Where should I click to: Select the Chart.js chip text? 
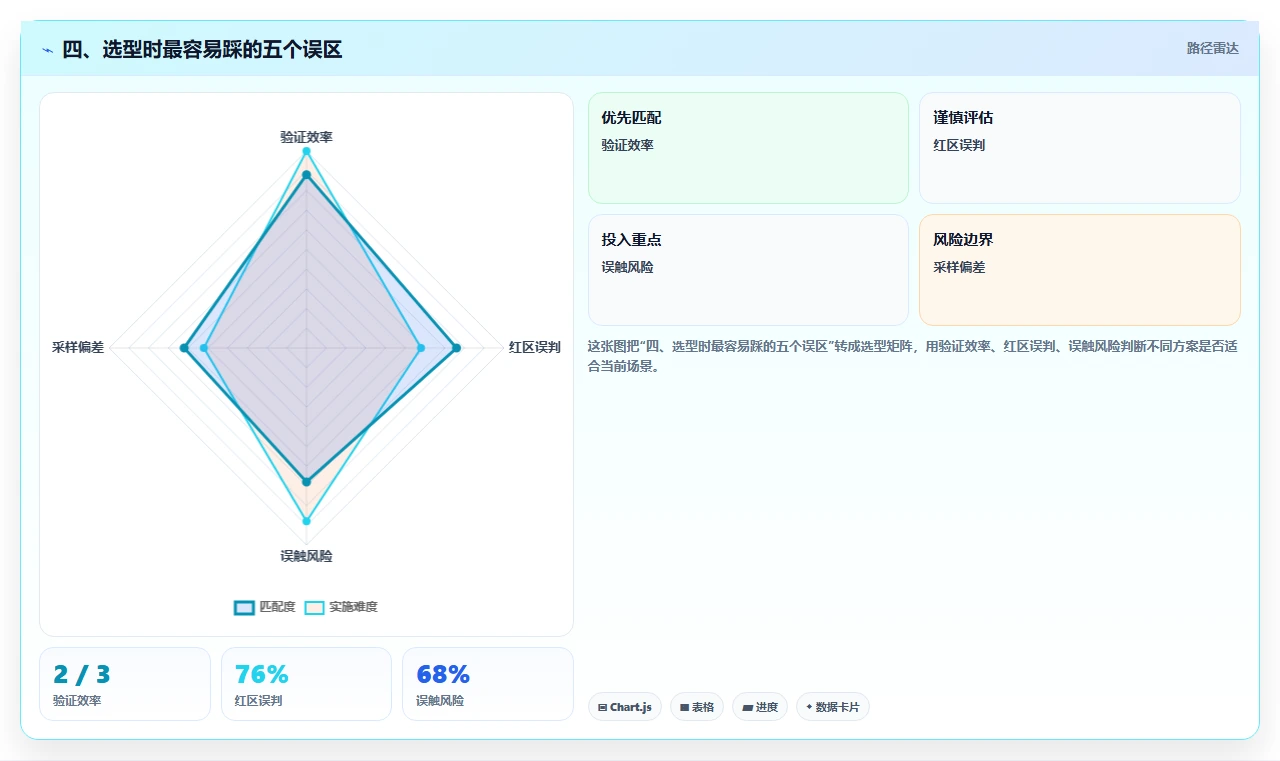pyautogui.click(x=630, y=707)
